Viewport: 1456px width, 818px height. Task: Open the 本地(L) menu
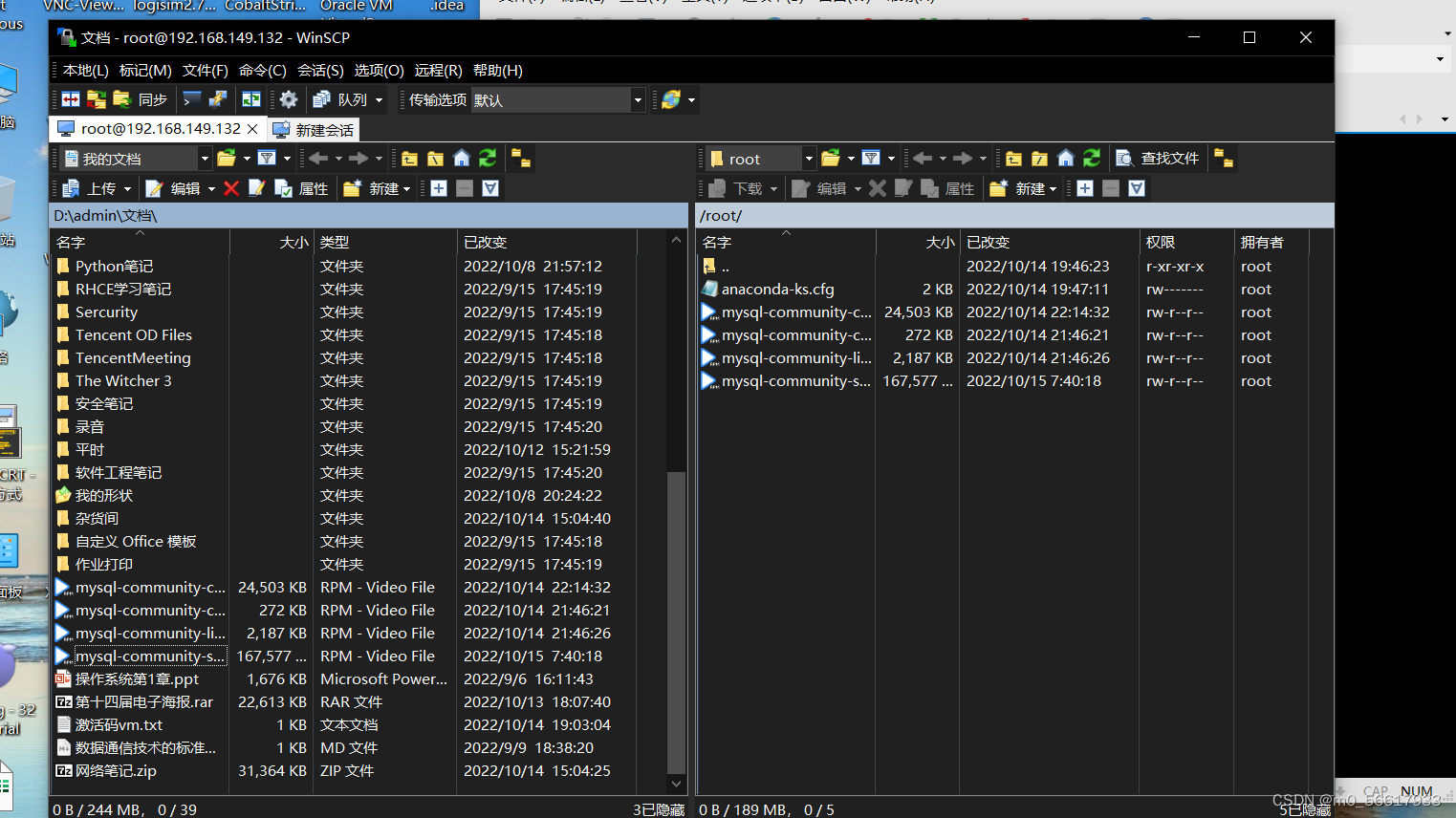point(86,70)
